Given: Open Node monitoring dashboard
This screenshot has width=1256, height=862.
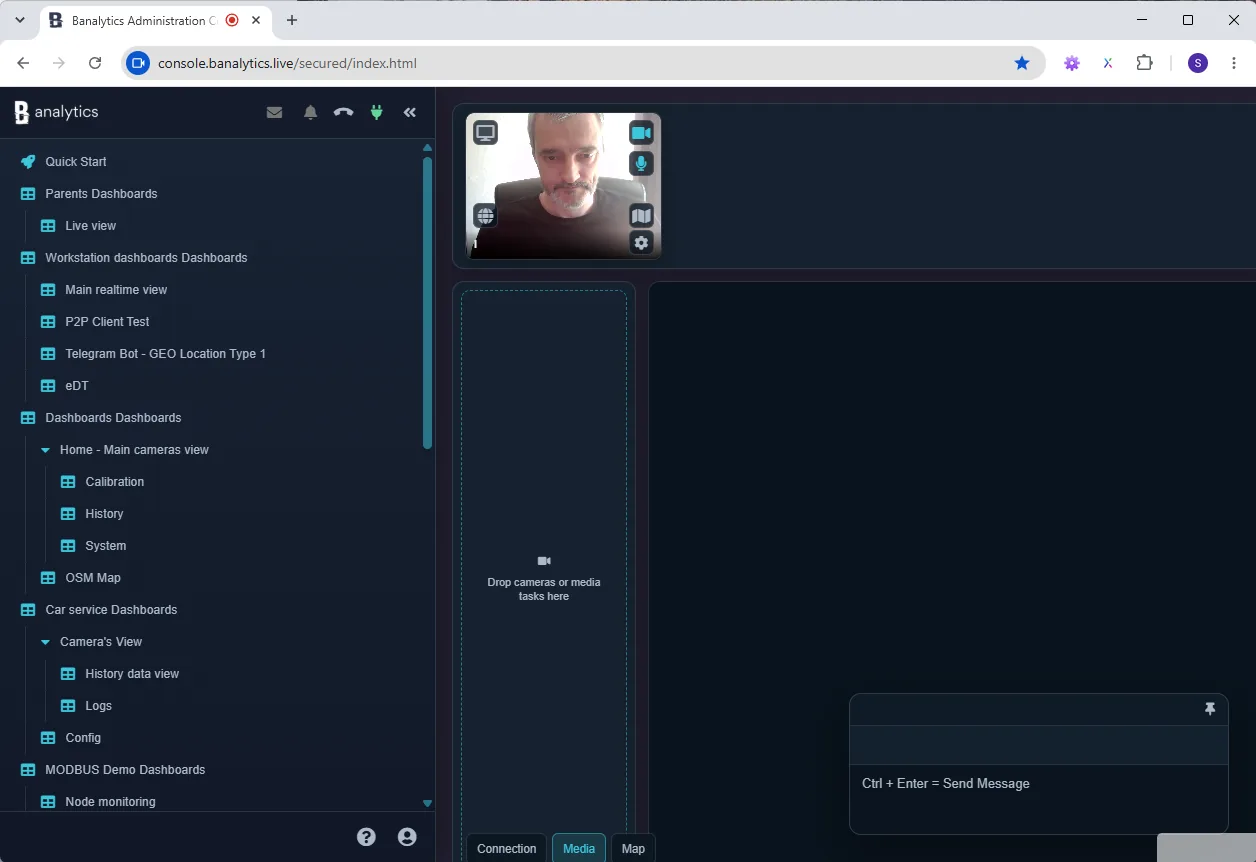Looking at the screenshot, I should (x=110, y=801).
